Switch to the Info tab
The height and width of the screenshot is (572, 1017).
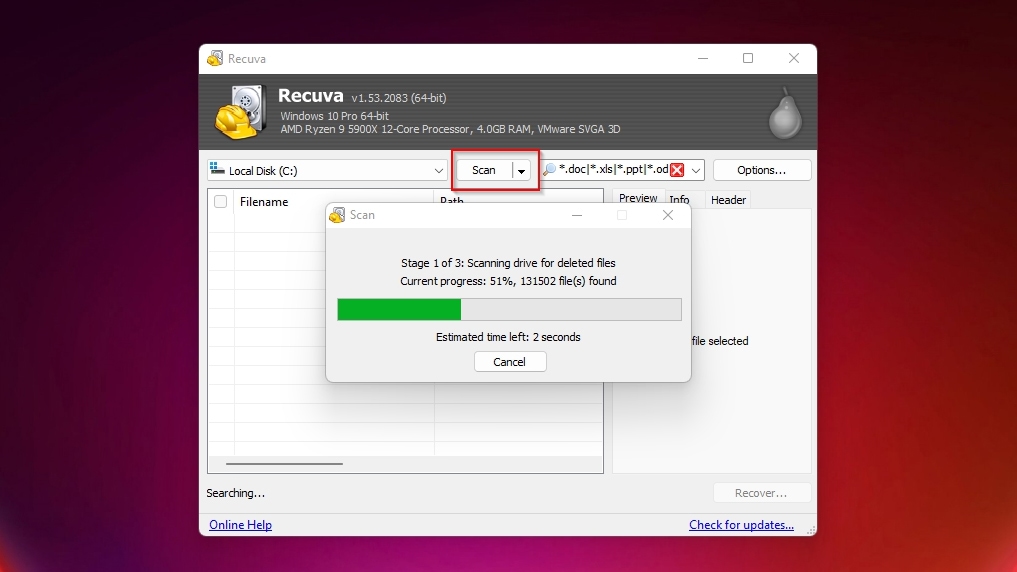[x=679, y=200]
